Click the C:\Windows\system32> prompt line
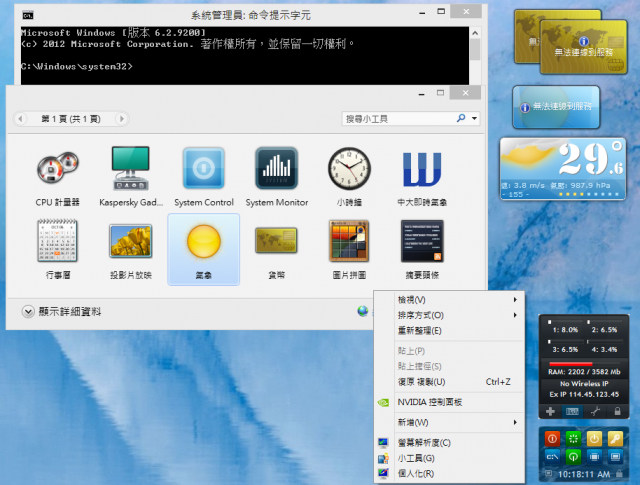Image resolution: width=640 pixels, height=485 pixels. pyautogui.click(x=77, y=66)
